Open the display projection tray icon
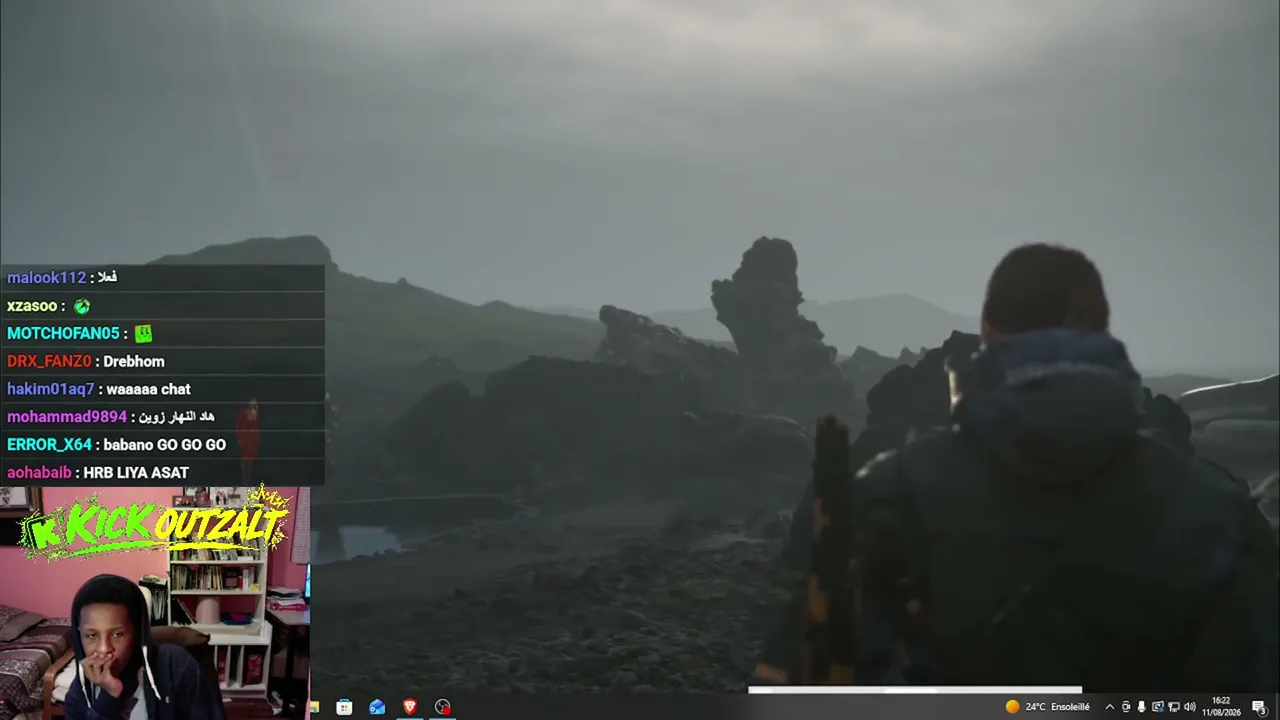This screenshot has height=720, width=1280. click(1158, 707)
